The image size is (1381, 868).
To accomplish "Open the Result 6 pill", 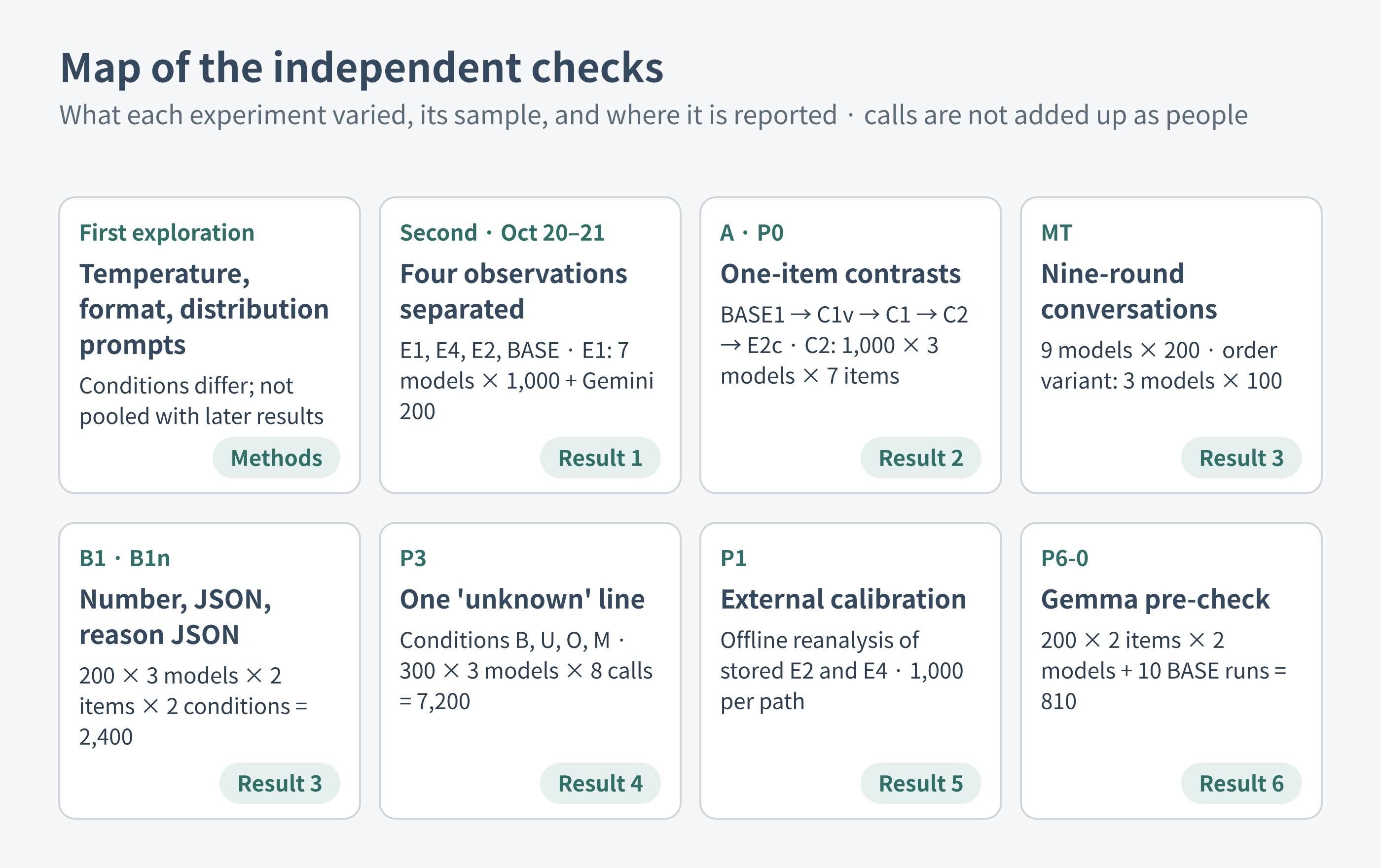I will [1241, 783].
